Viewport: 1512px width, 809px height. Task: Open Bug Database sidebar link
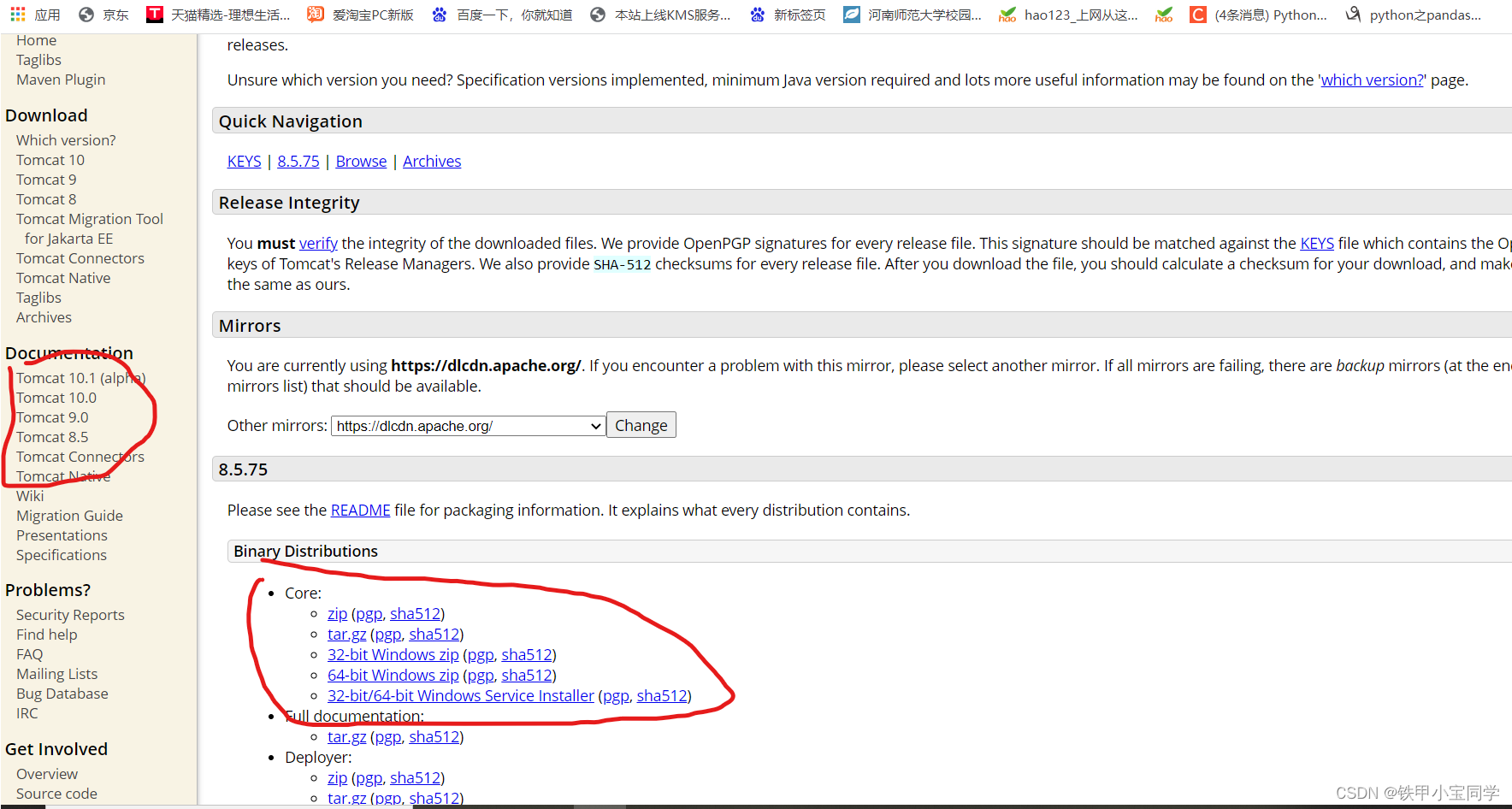click(62, 694)
